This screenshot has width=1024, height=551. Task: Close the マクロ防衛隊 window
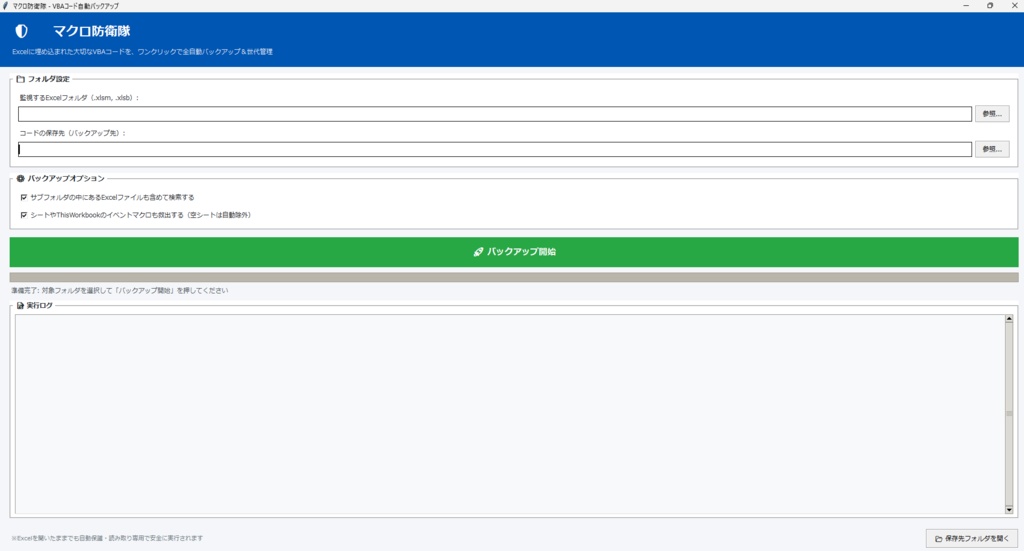(1014, 5)
